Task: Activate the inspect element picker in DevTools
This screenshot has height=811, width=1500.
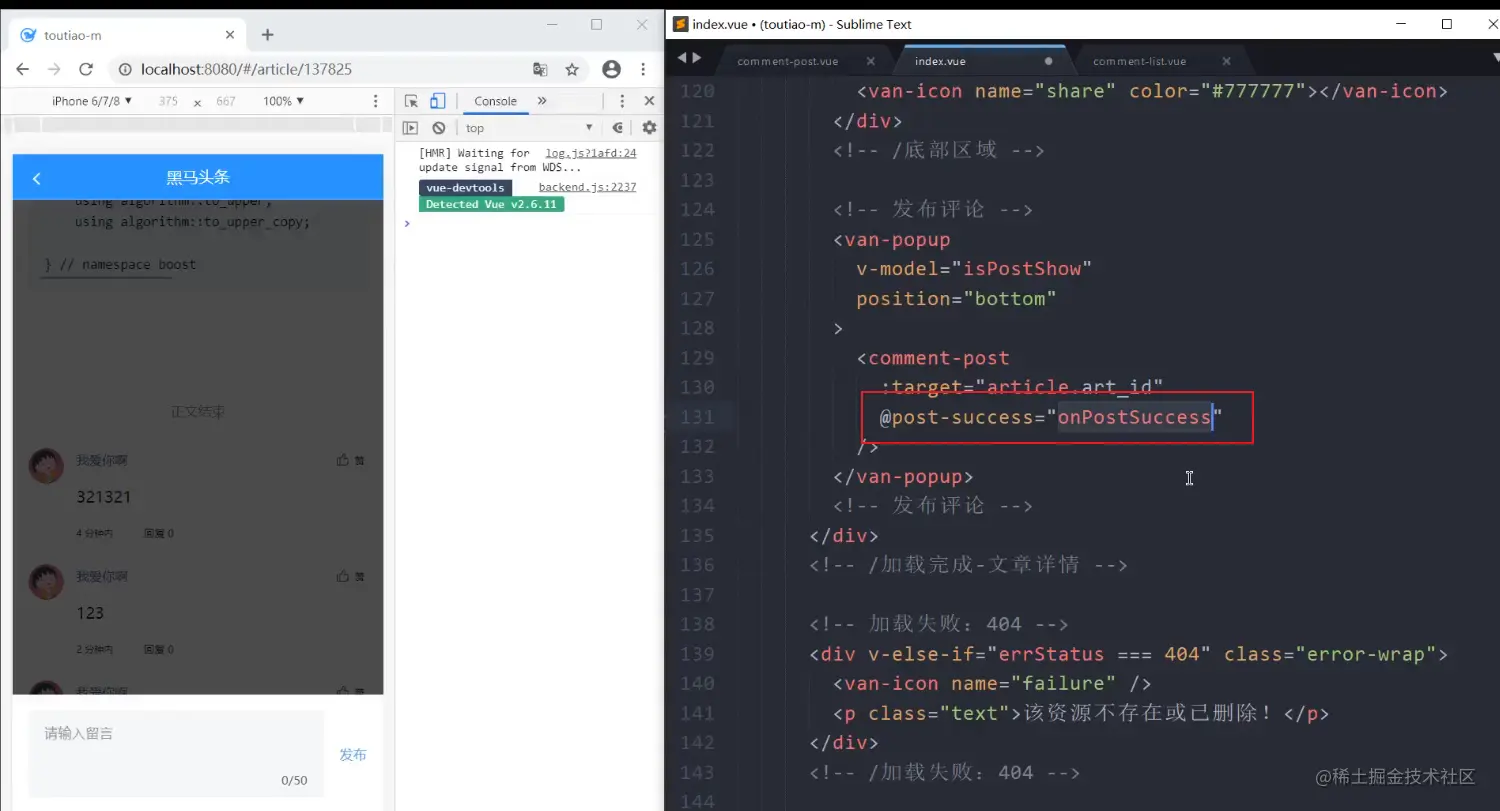Action: [x=411, y=101]
